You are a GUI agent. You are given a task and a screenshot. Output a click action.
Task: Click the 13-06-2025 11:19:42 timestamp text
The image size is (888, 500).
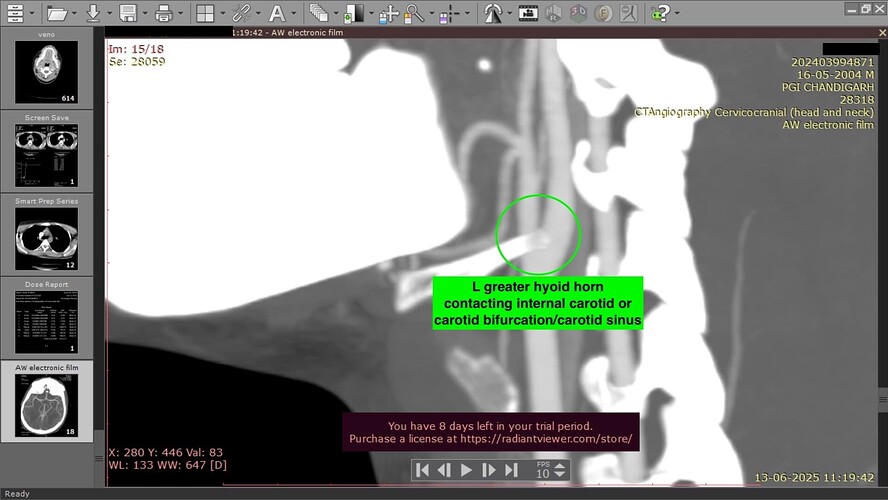(814, 477)
